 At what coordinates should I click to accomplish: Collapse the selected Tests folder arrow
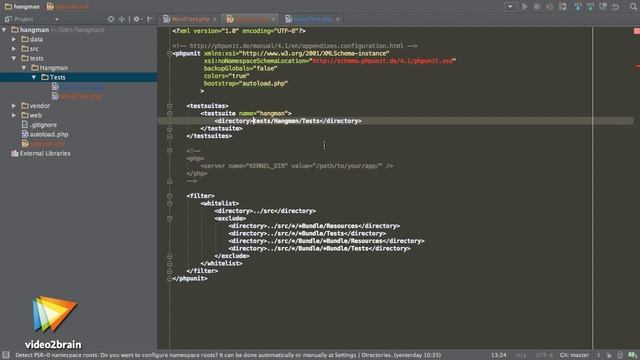[34, 77]
